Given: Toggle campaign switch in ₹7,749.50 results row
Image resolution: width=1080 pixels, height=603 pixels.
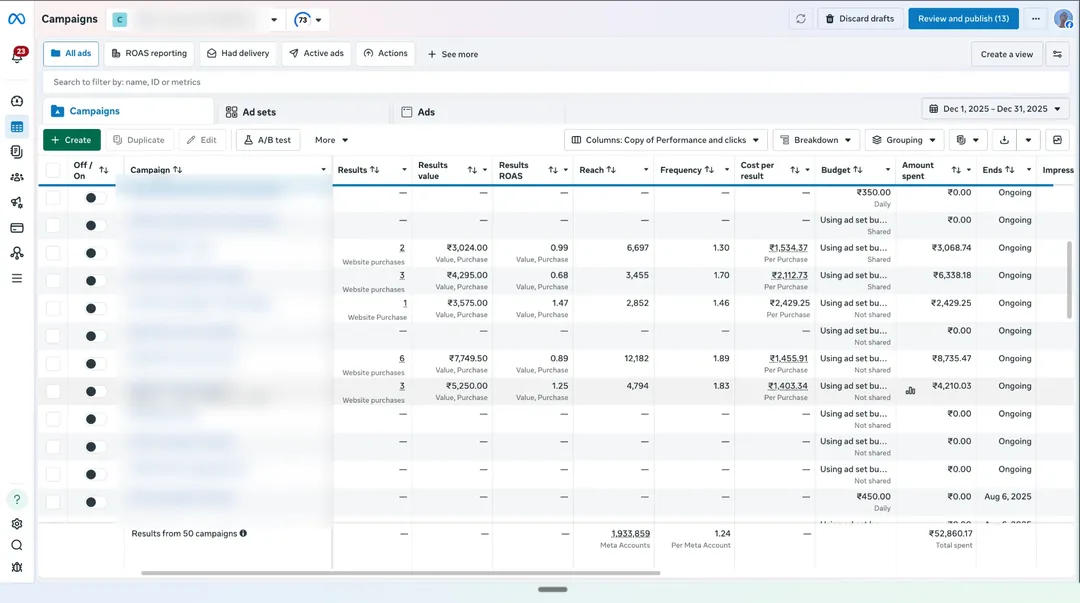Looking at the screenshot, I should coord(94,364).
